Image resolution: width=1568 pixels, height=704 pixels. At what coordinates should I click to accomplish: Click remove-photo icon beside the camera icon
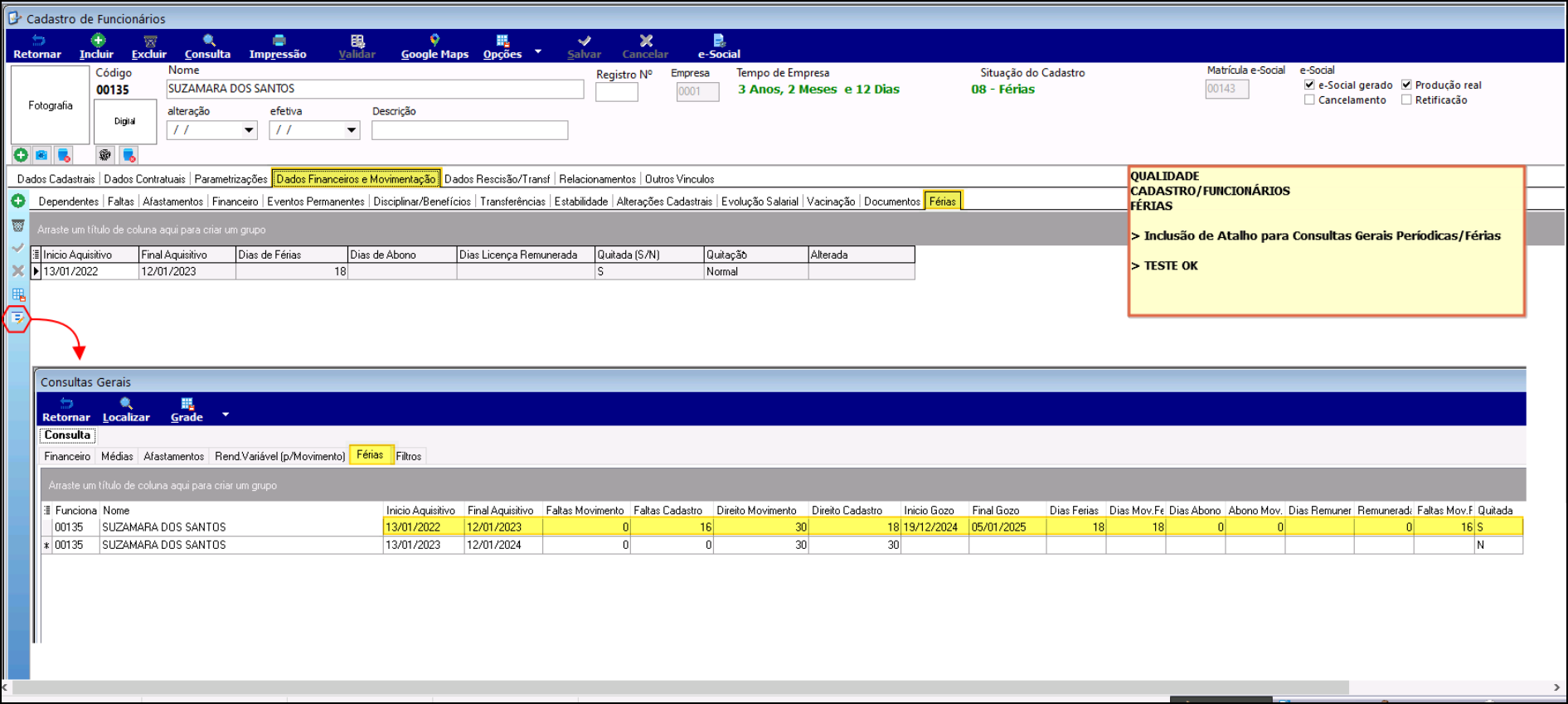pos(64,155)
